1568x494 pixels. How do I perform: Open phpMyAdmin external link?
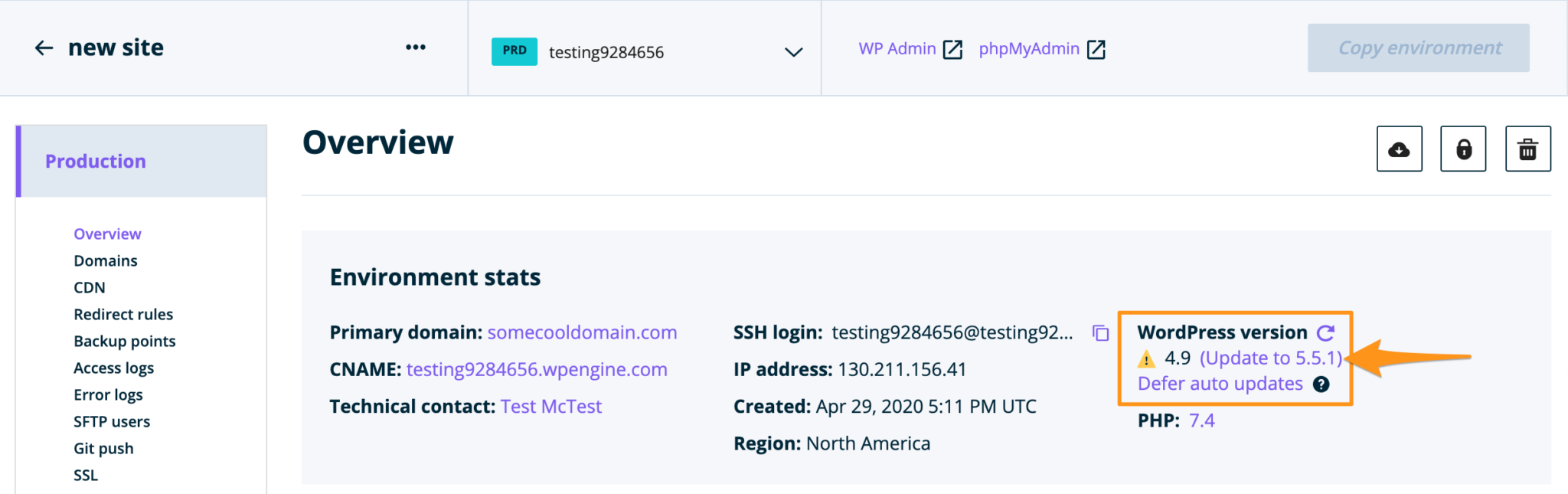tap(1041, 49)
